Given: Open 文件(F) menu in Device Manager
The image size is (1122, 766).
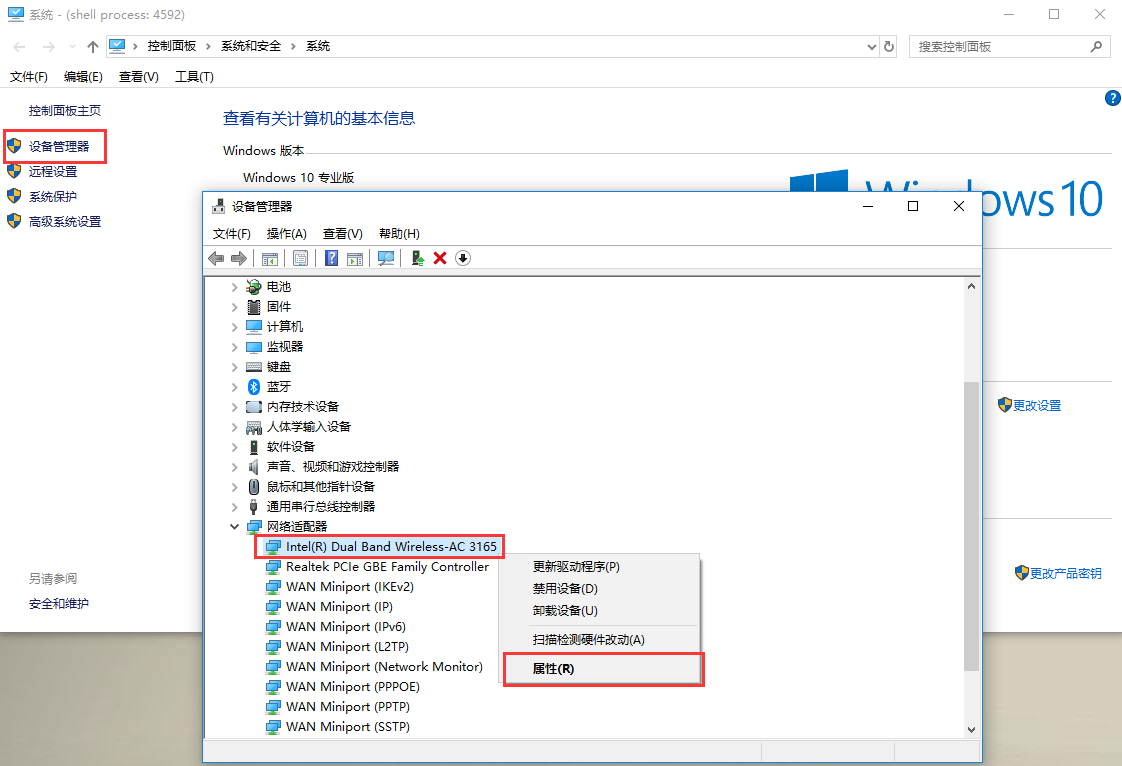Looking at the screenshot, I should pos(232,234).
